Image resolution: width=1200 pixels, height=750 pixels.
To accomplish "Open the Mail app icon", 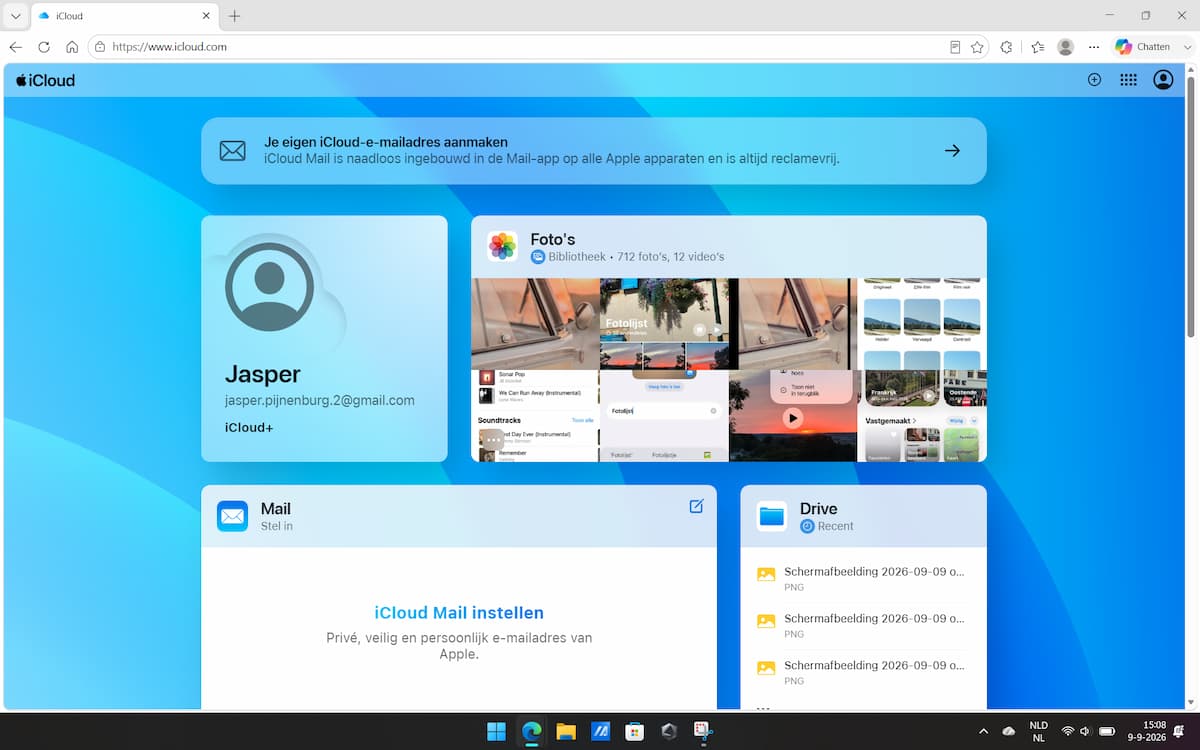I will pyautogui.click(x=232, y=516).
